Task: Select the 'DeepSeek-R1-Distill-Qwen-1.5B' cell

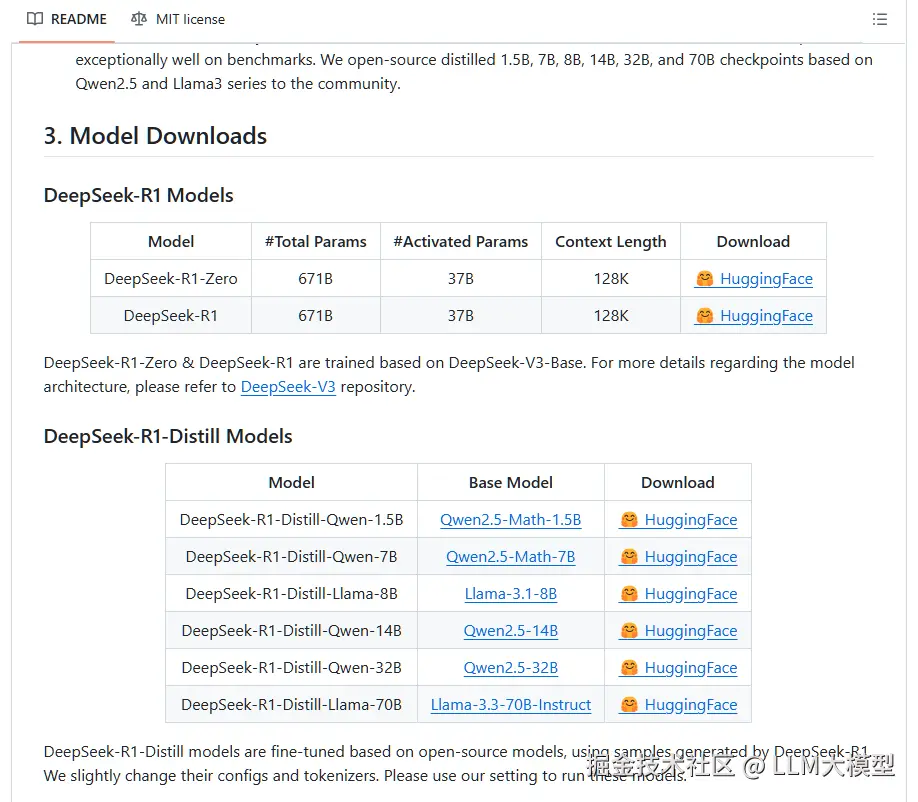Action: click(x=292, y=520)
